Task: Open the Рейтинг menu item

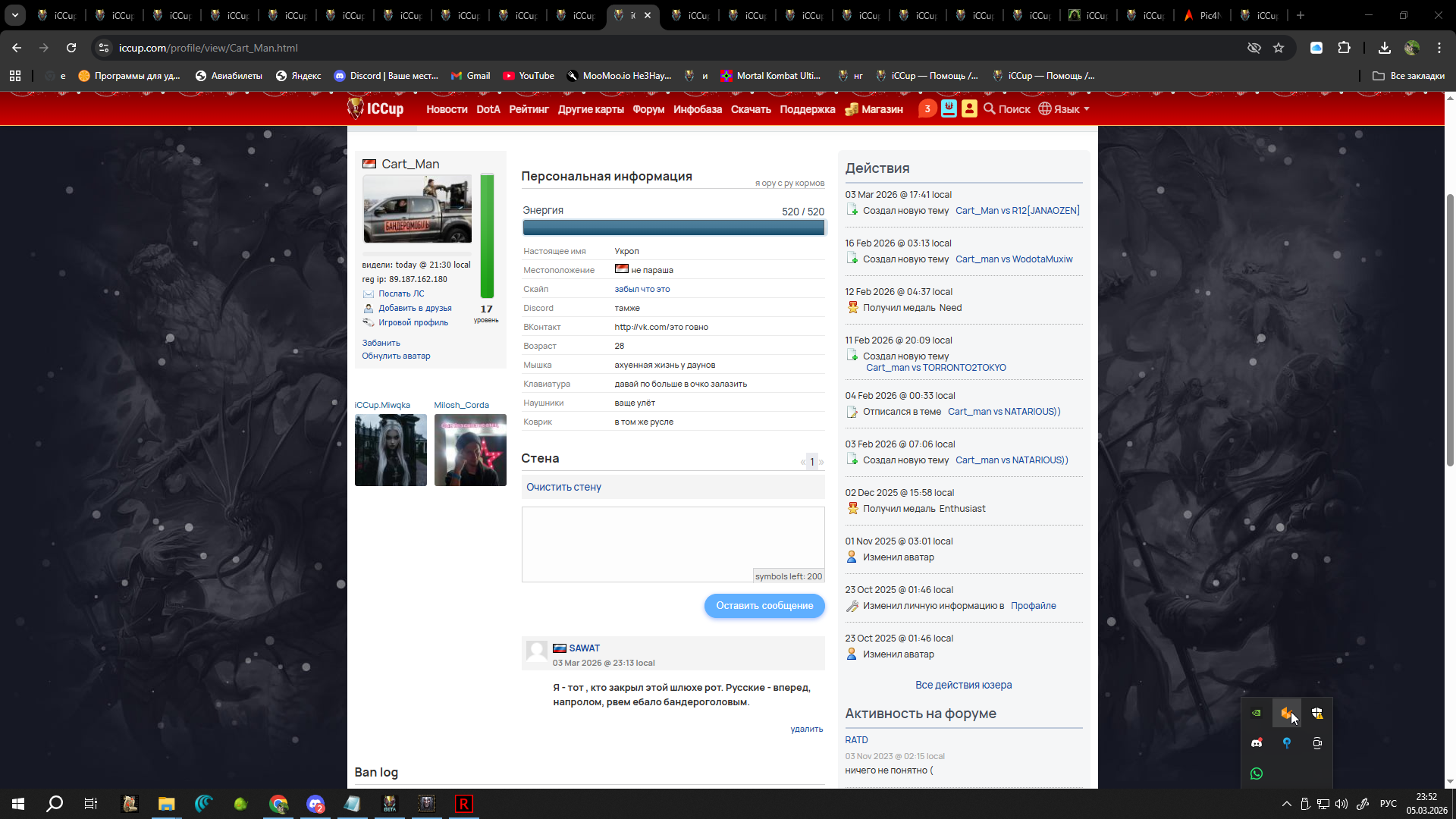Action: point(529,109)
